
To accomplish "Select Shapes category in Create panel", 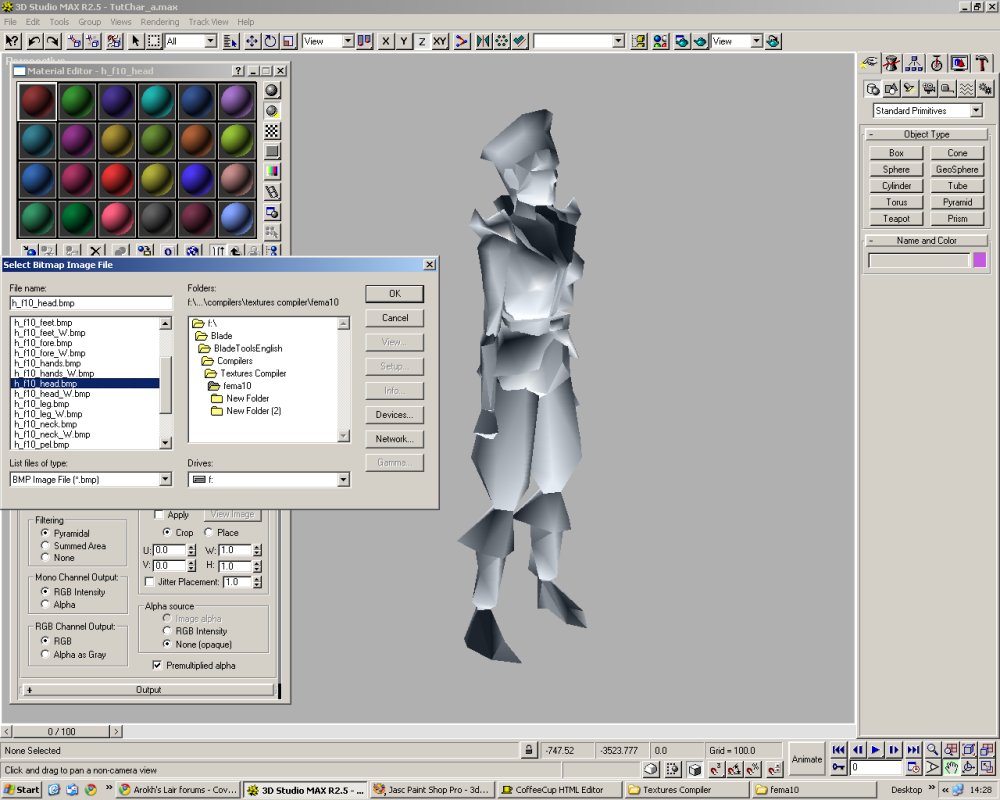I will pos(891,89).
